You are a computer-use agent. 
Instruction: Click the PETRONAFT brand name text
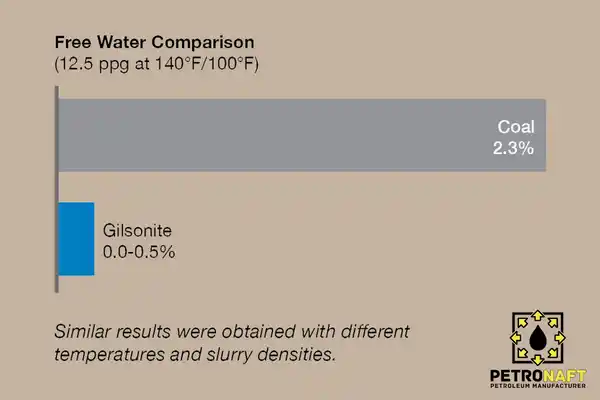pyautogui.click(x=538, y=375)
